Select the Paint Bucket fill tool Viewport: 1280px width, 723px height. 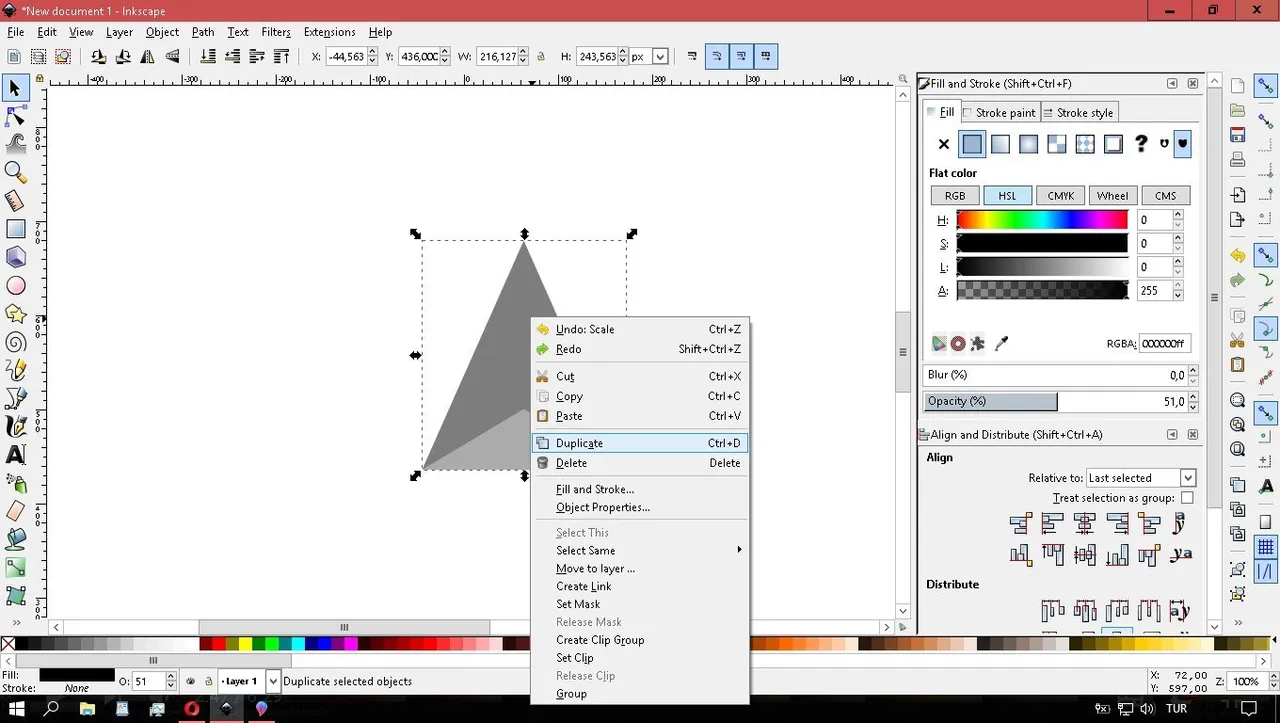click(15, 539)
